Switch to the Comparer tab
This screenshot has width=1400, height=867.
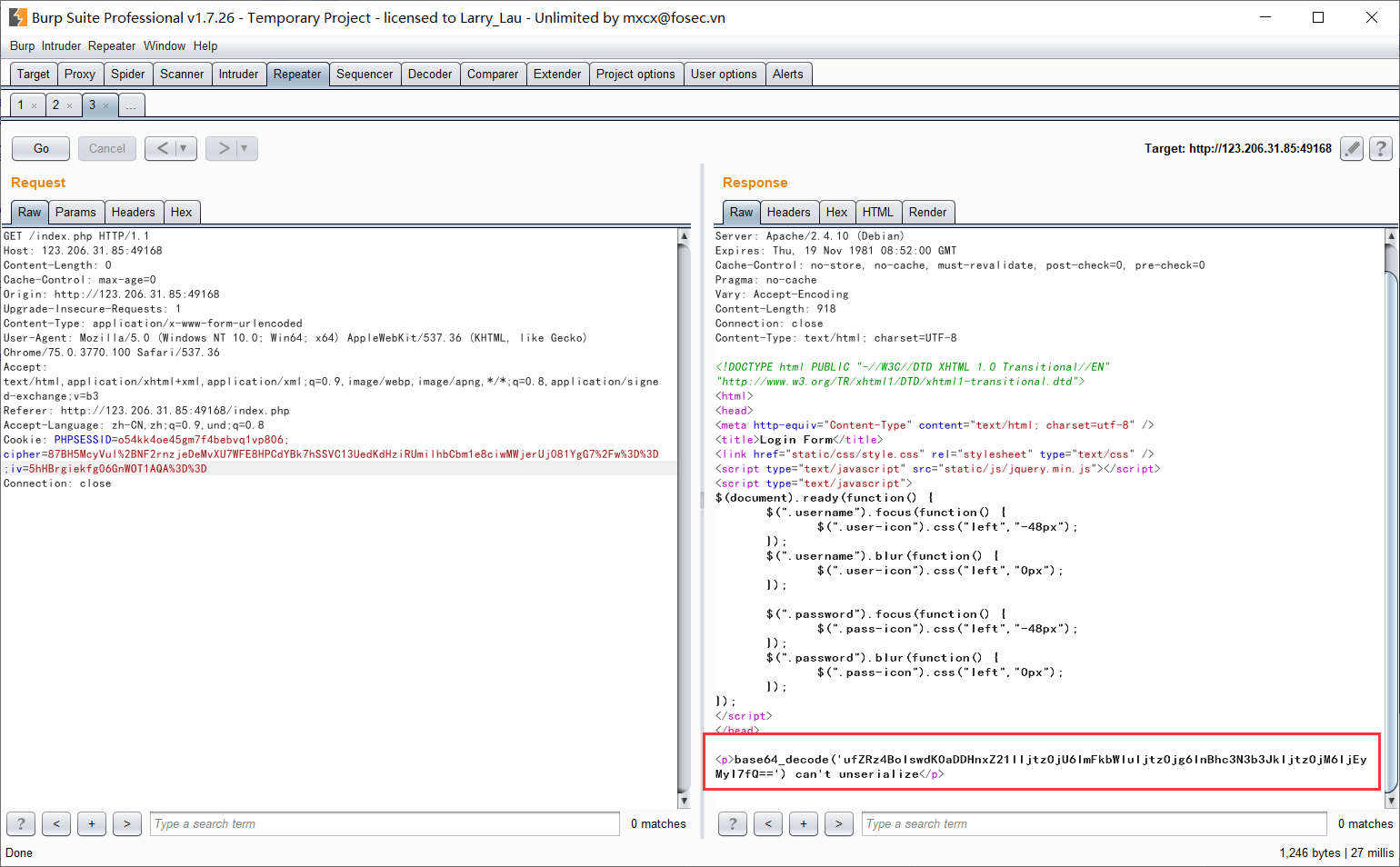(493, 75)
